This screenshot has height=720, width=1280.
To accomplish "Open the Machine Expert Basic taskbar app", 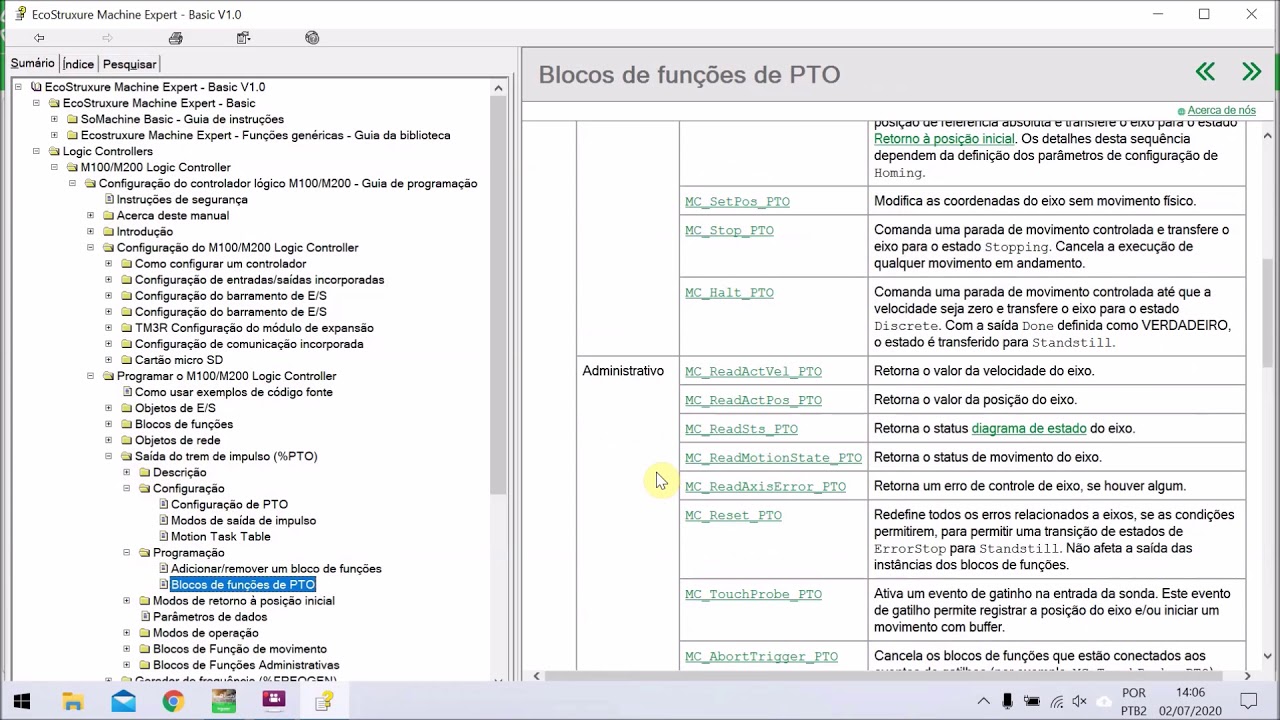I will [223, 701].
